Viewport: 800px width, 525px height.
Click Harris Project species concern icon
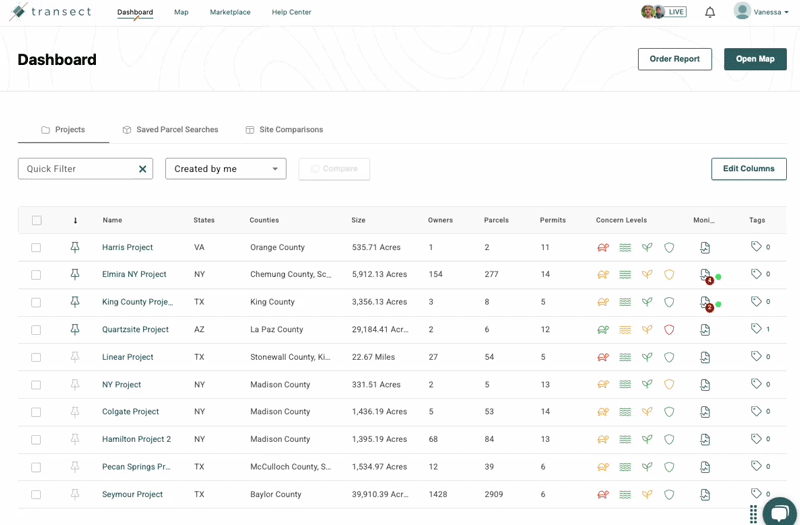[603, 248]
